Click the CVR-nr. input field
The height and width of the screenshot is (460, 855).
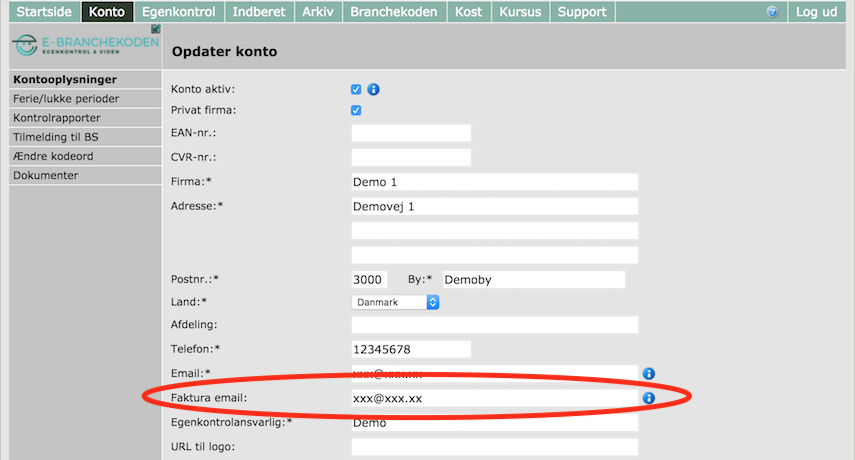[411, 158]
